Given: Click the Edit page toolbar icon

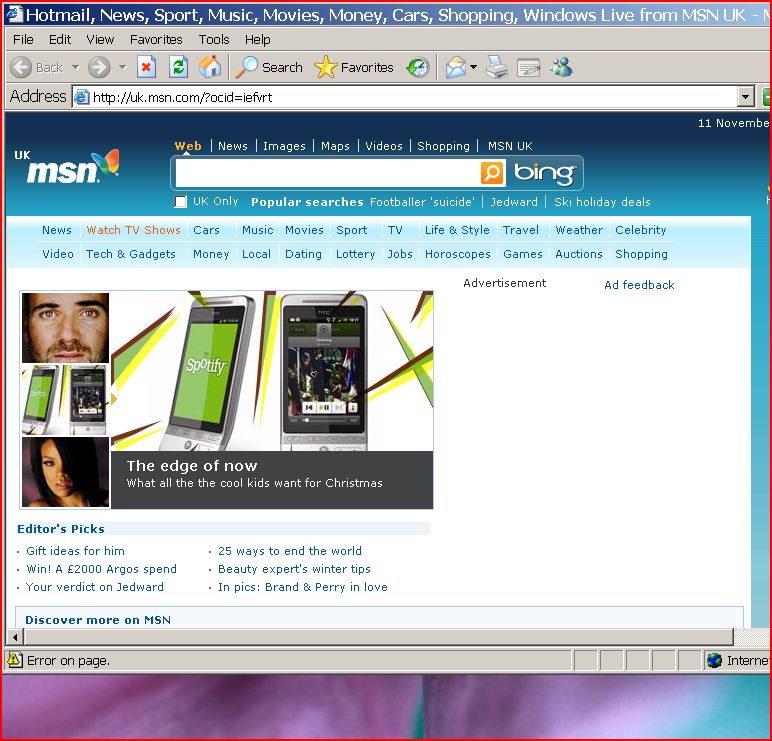Looking at the screenshot, I should tap(529, 67).
